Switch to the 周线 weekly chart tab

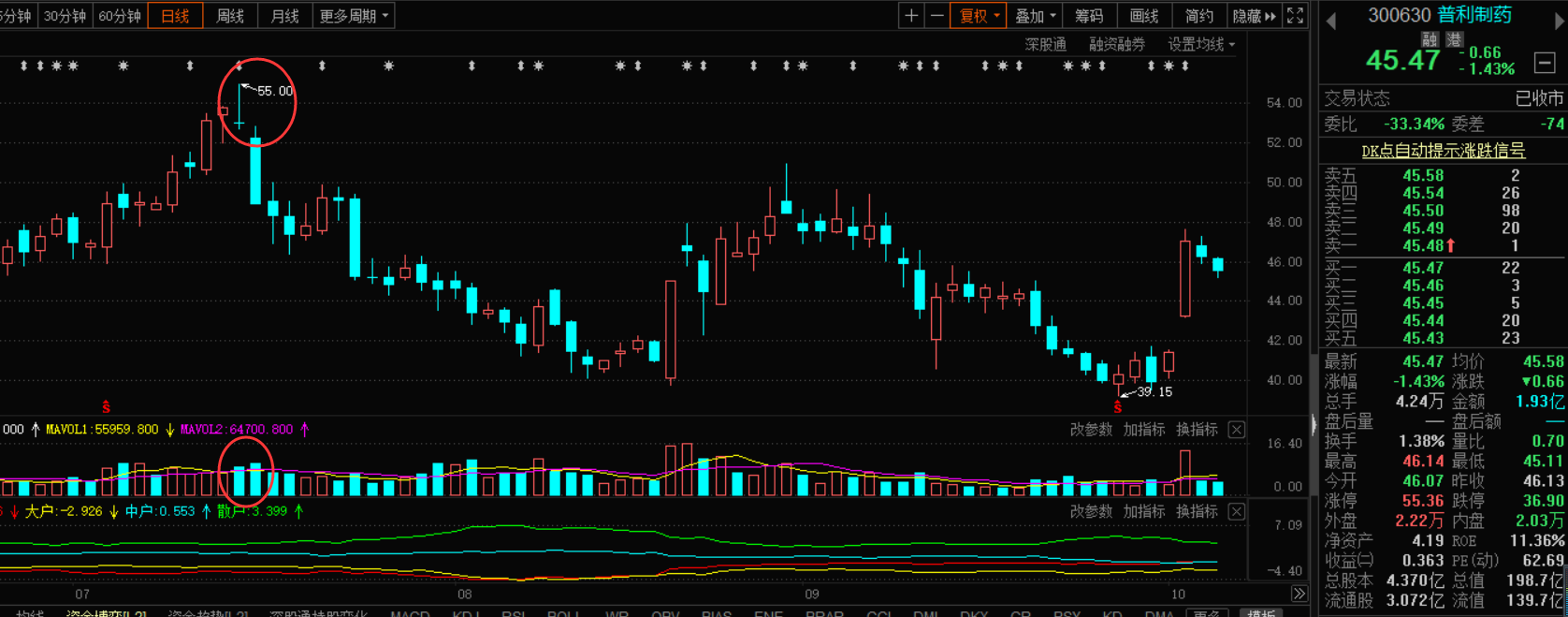230,16
